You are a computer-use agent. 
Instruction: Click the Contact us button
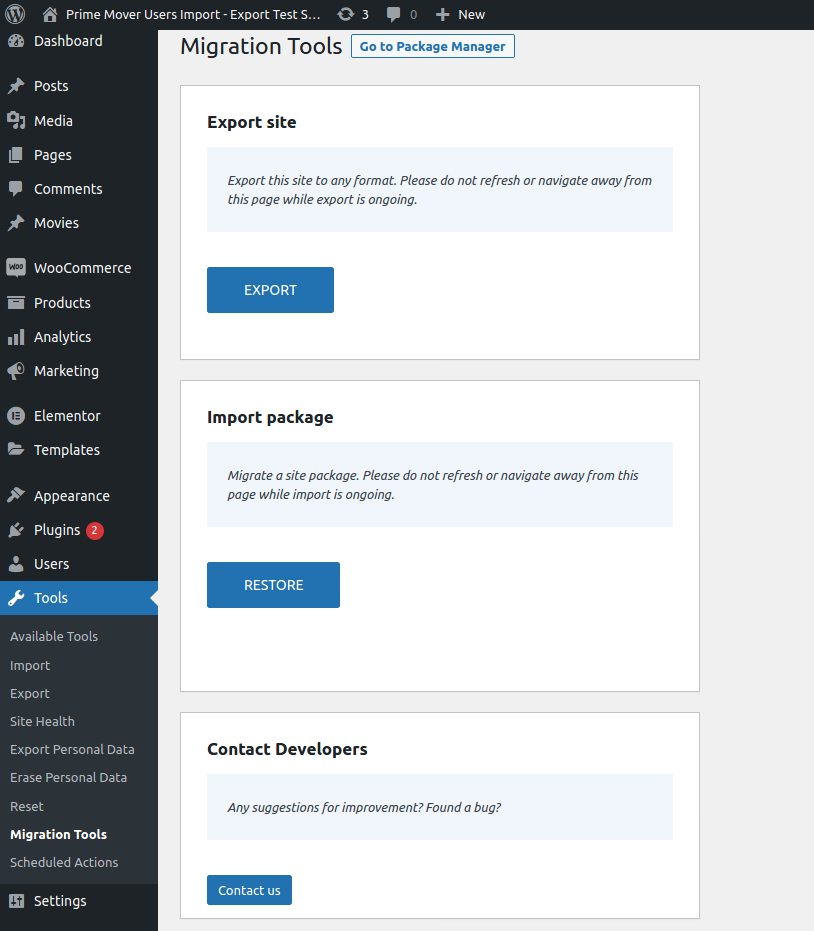[249, 890]
